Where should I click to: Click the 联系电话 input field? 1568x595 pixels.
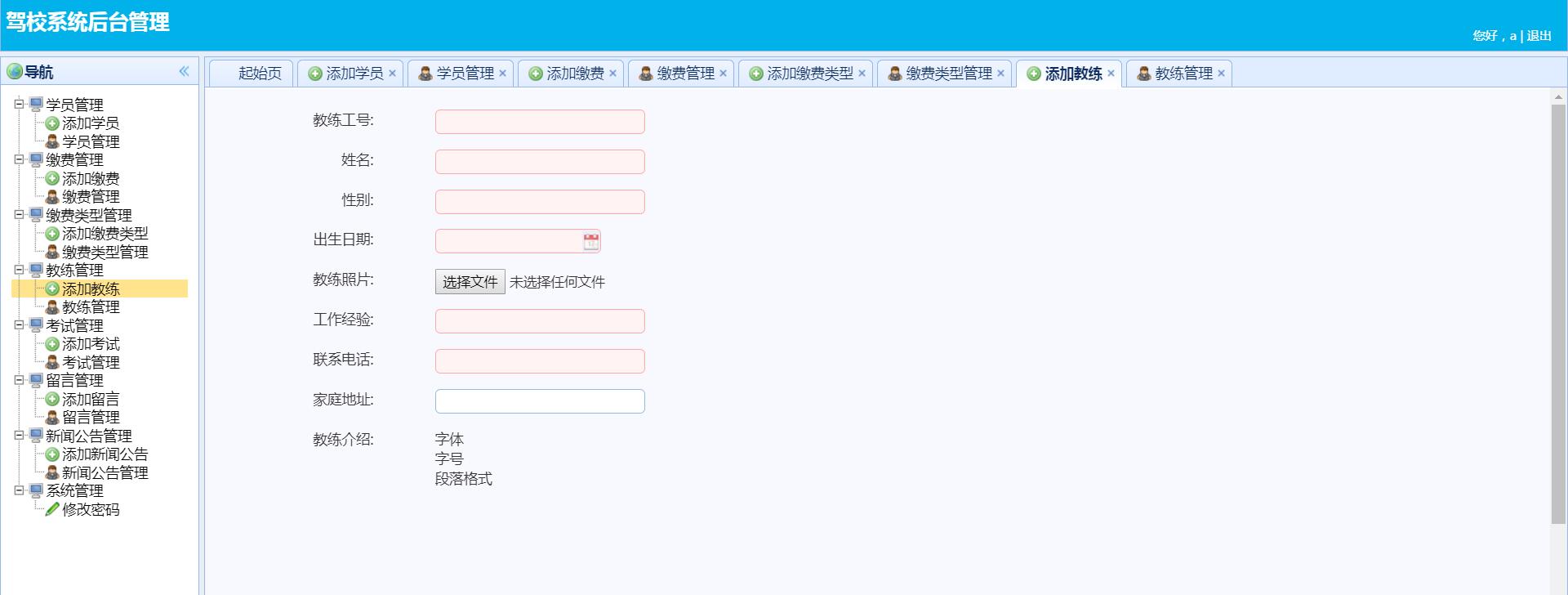[x=540, y=361]
